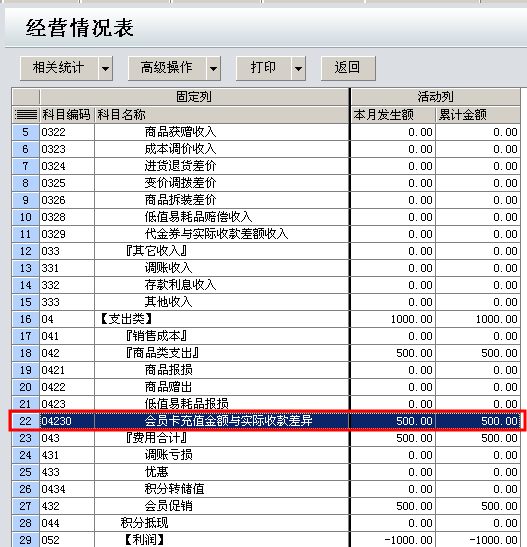527x547 pixels.
Task: Select row 商品赠出
Action: [x=266, y=387]
